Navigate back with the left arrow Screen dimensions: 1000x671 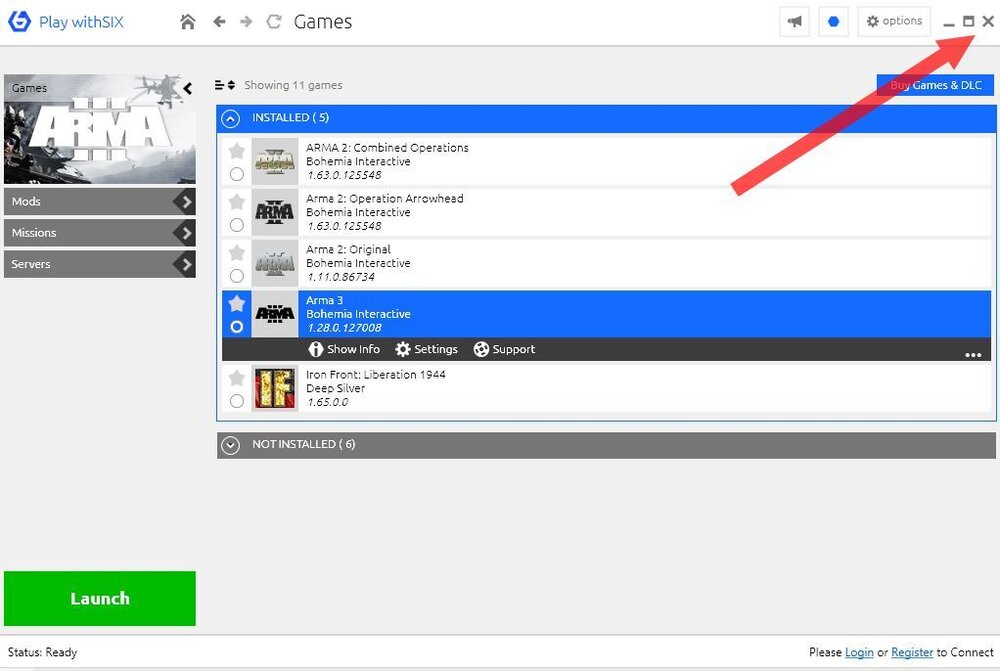219,22
